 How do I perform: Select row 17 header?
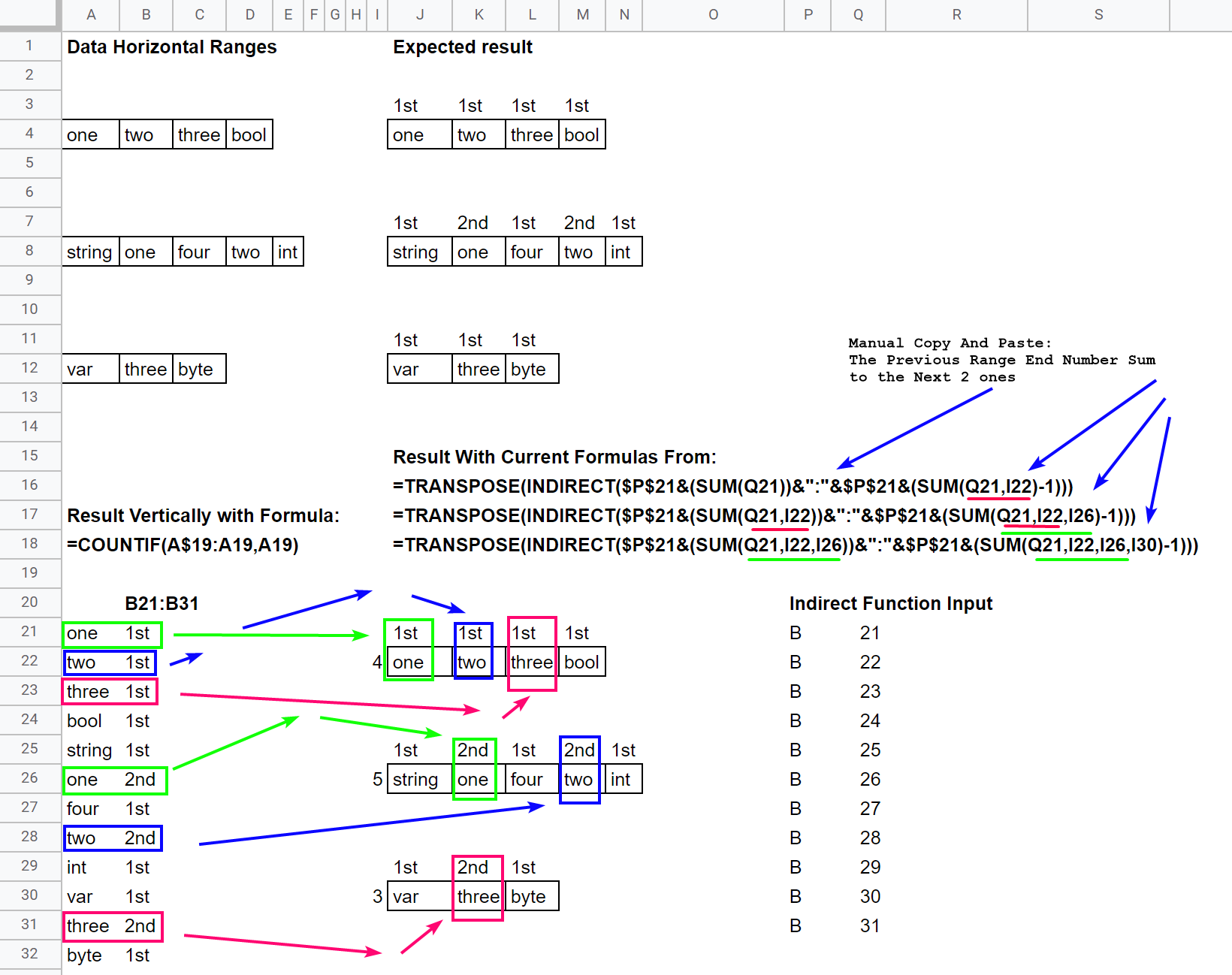coord(29,515)
